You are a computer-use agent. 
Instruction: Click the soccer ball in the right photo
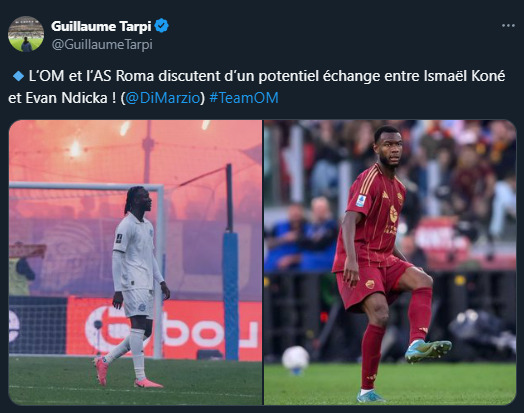[295, 360]
